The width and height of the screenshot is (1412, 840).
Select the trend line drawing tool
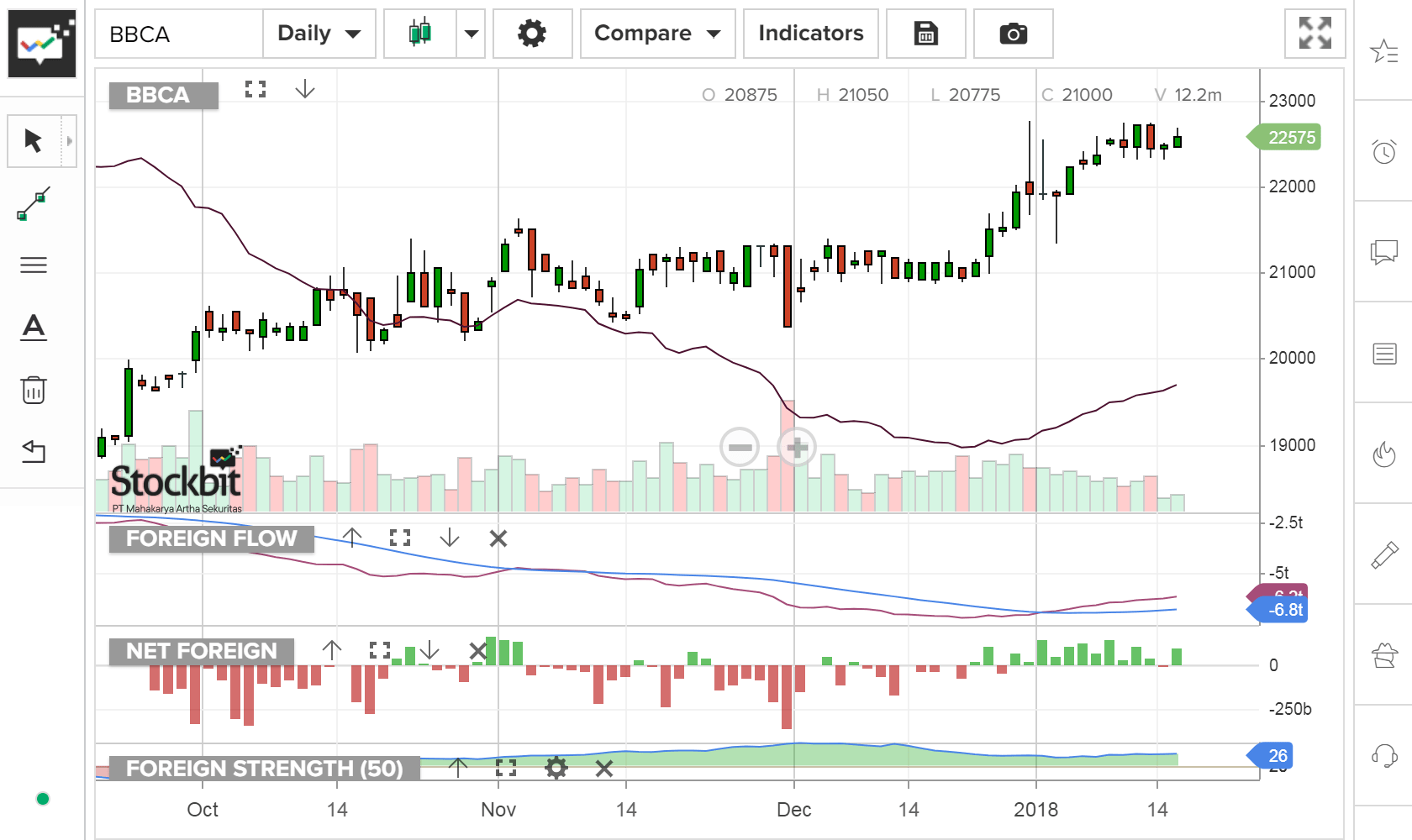34,202
